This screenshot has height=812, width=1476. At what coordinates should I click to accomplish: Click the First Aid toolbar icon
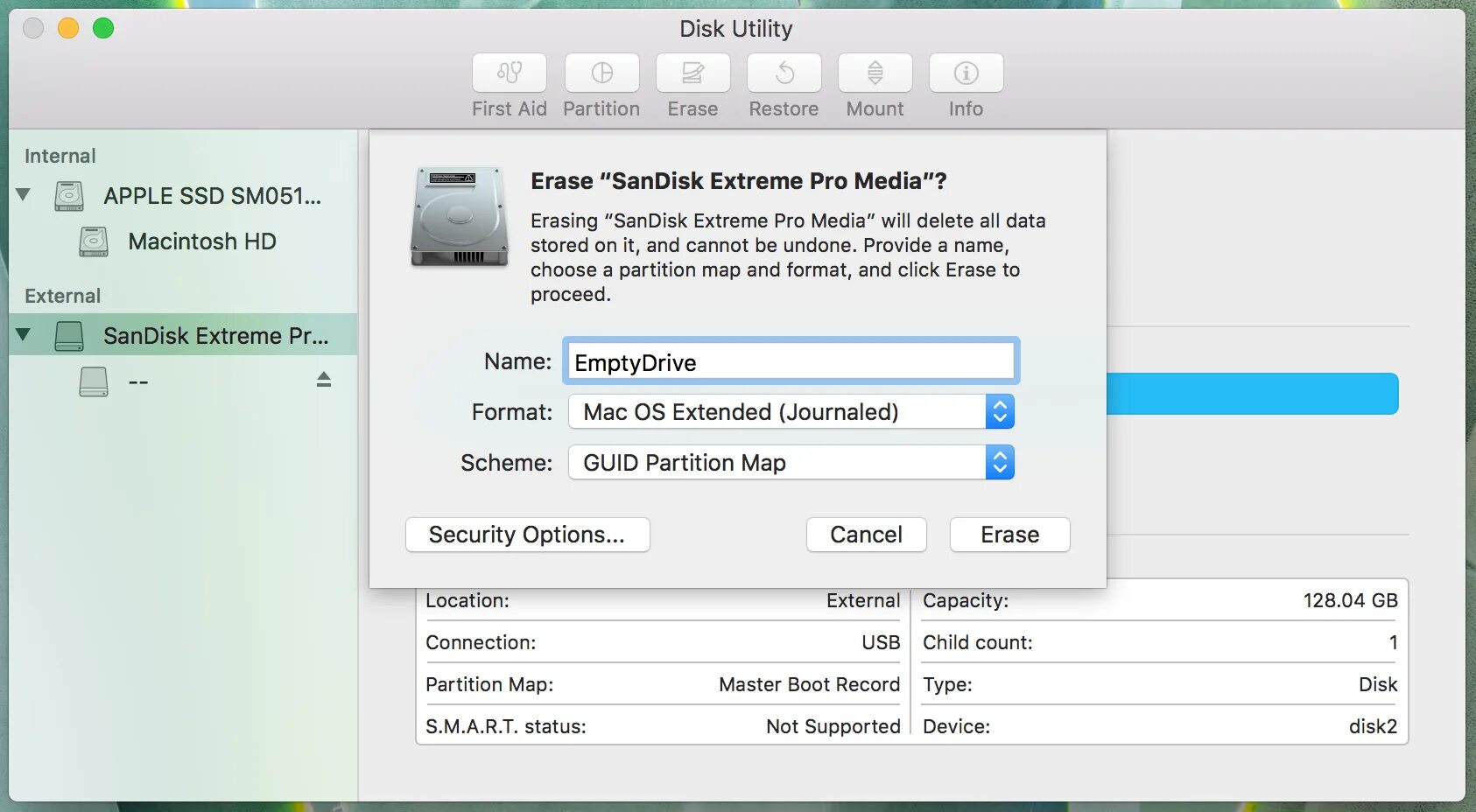coord(510,73)
